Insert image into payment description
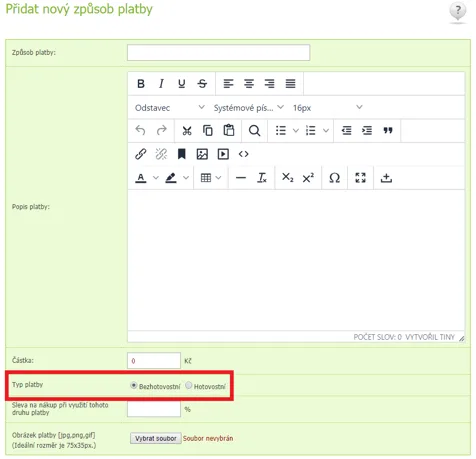 pos(202,154)
